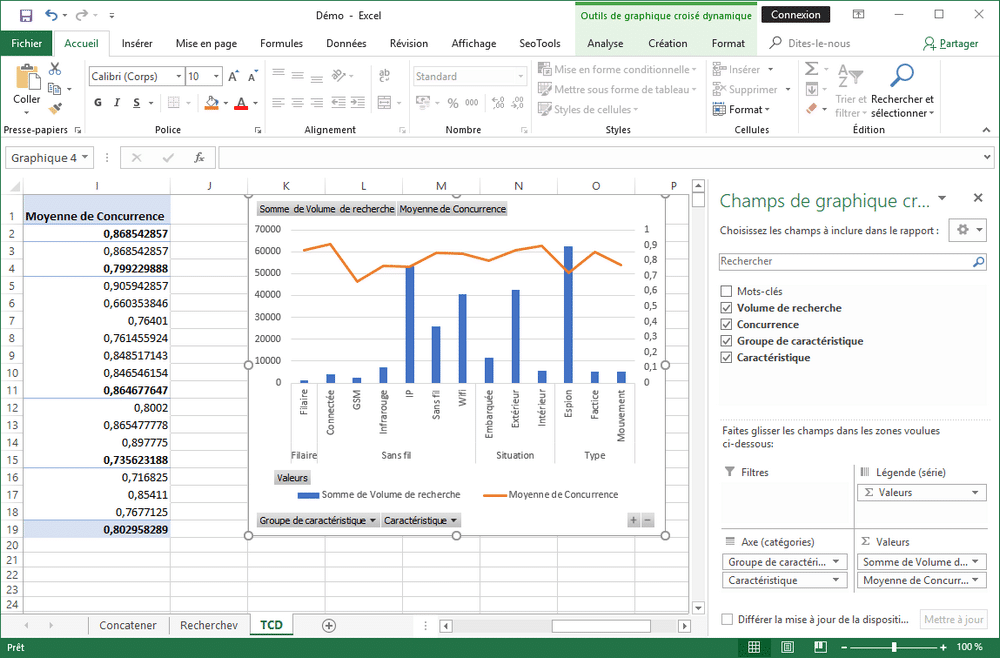Save the workbook with the floppy icon

pos(26,15)
